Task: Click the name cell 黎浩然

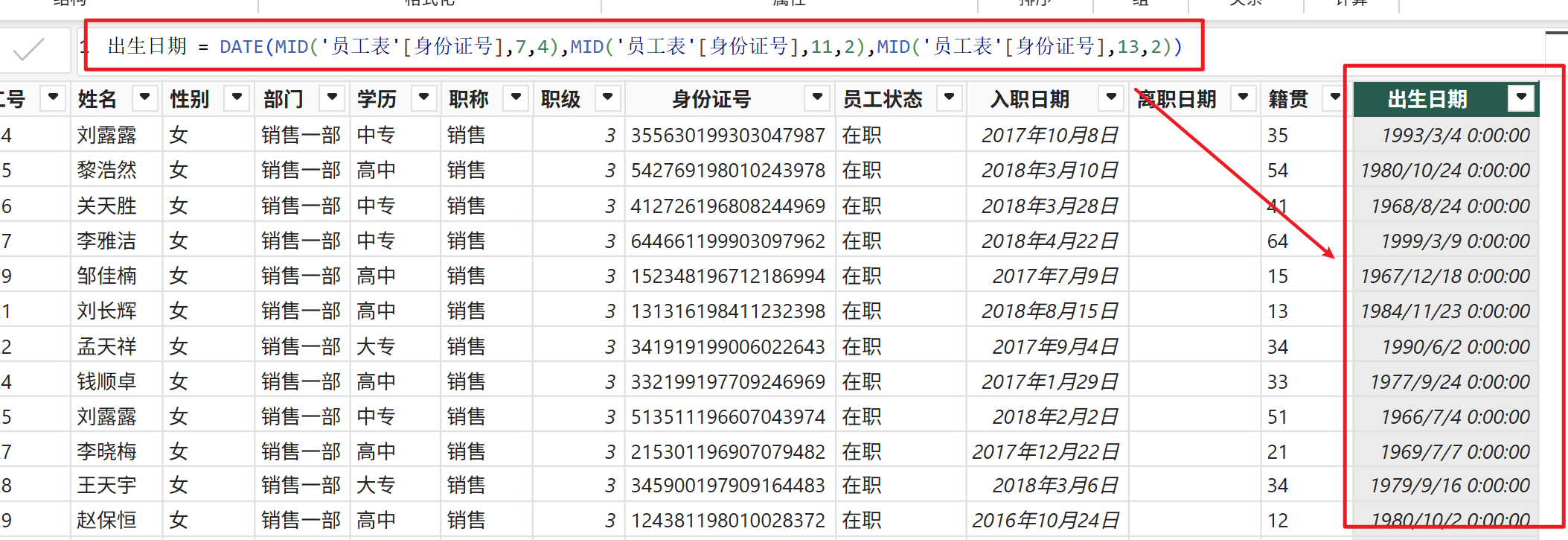Action: point(107,171)
